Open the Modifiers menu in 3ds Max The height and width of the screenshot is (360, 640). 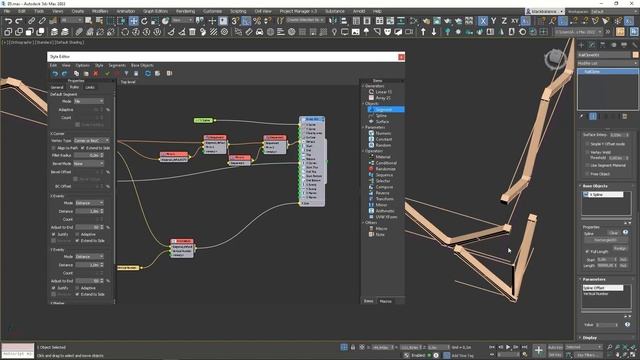[x=100, y=11]
